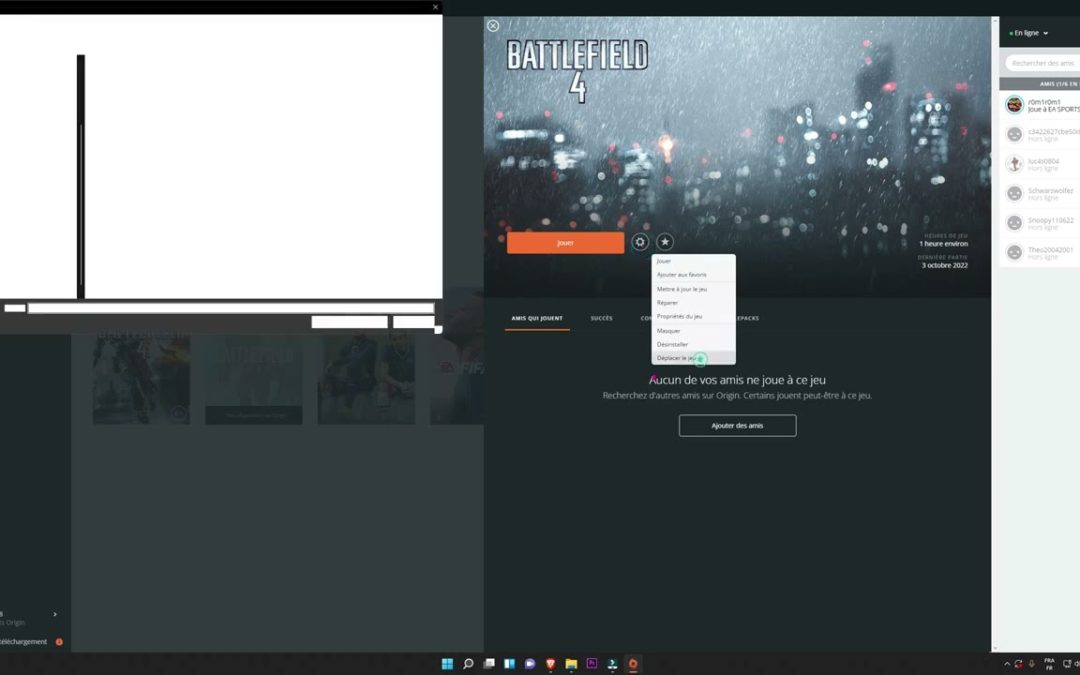This screenshot has width=1080, height=675.
Task: Open Propriétés du jeu menu entry
Action: tap(694, 317)
